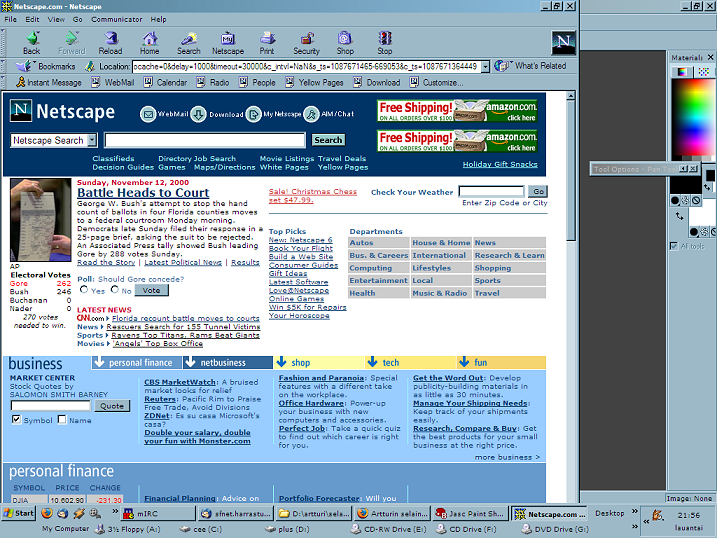Viewport: 717px width, 538px height.
Task: Open the Edit menu
Action: 32,19
